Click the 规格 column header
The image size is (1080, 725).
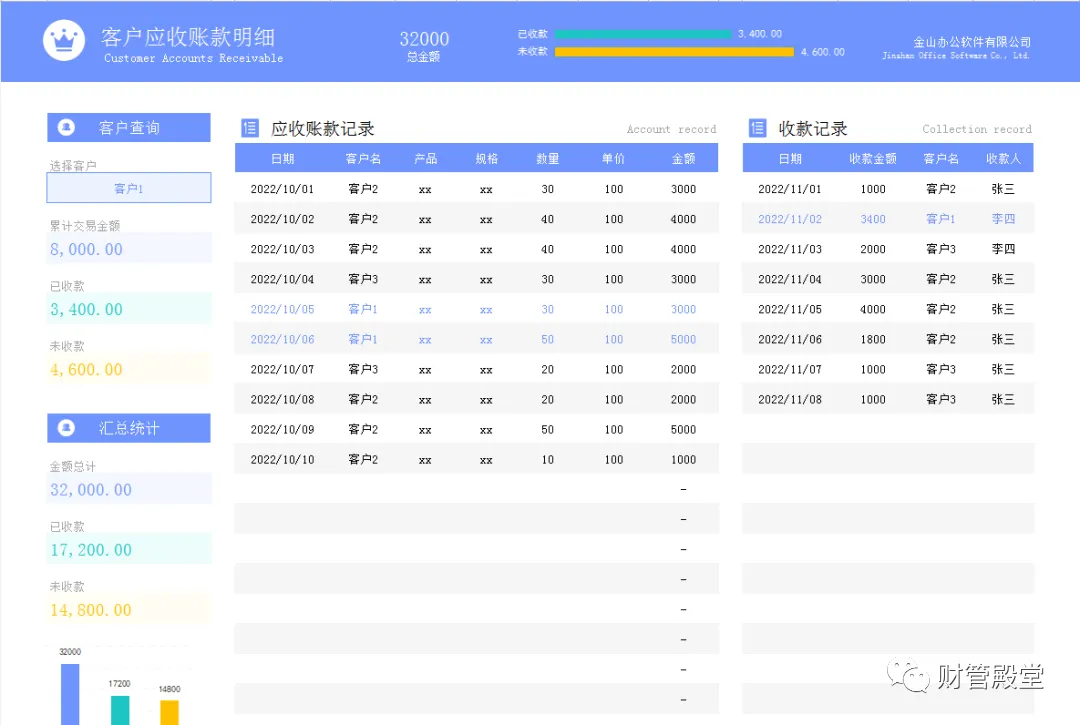pos(486,158)
